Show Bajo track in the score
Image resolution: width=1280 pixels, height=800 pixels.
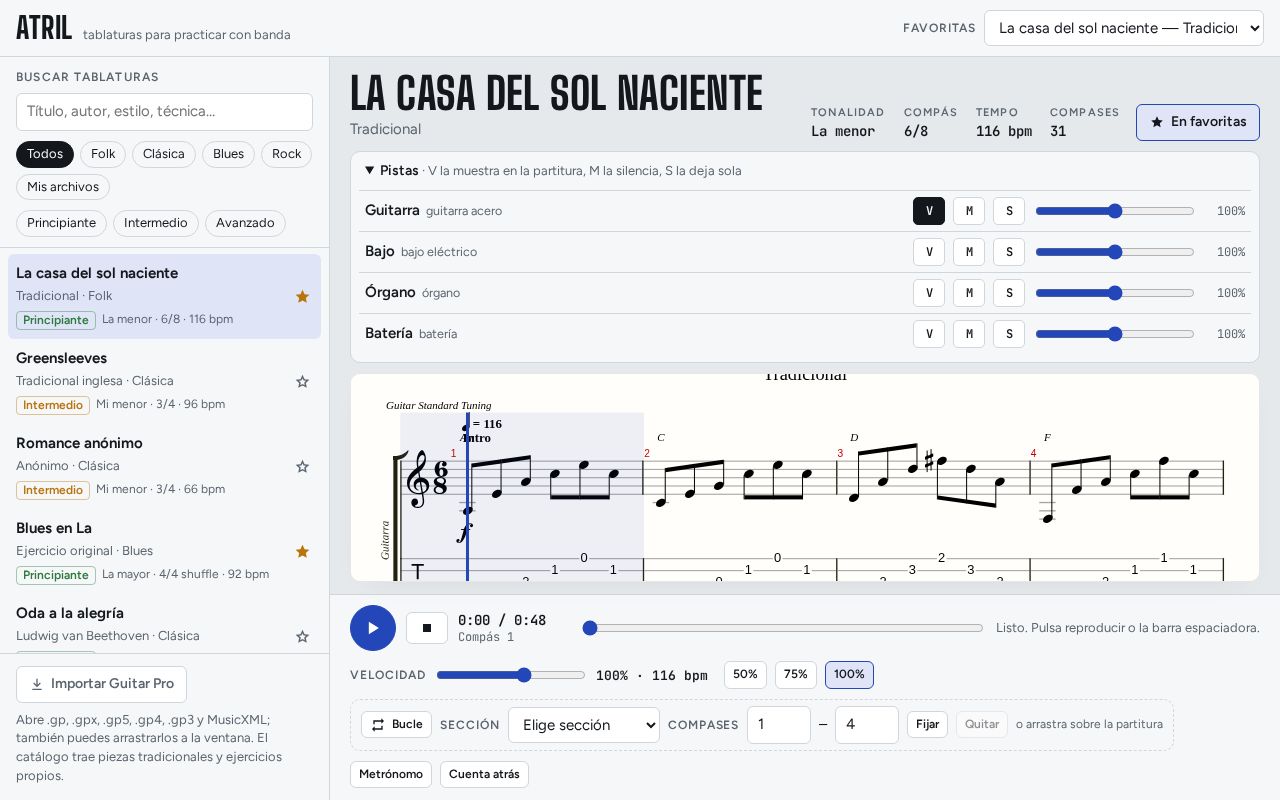tap(929, 252)
